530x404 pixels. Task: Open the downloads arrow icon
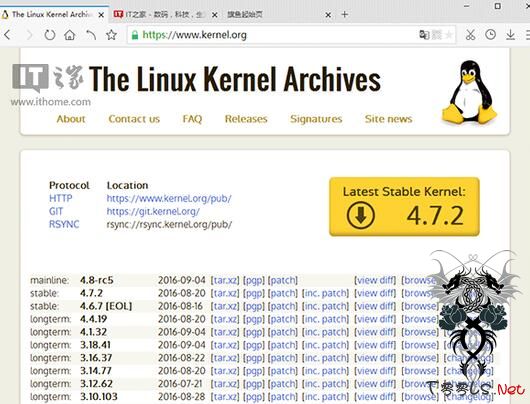(510, 34)
